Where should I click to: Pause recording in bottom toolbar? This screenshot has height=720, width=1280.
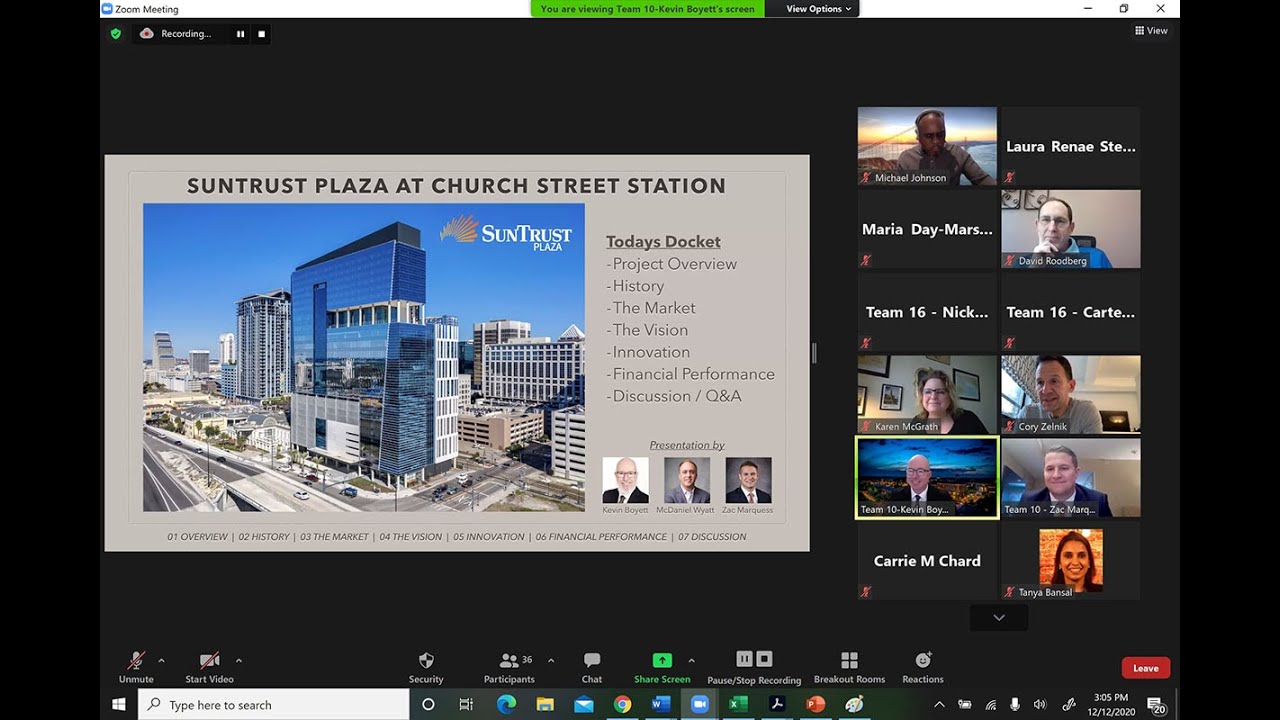click(744, 659)
